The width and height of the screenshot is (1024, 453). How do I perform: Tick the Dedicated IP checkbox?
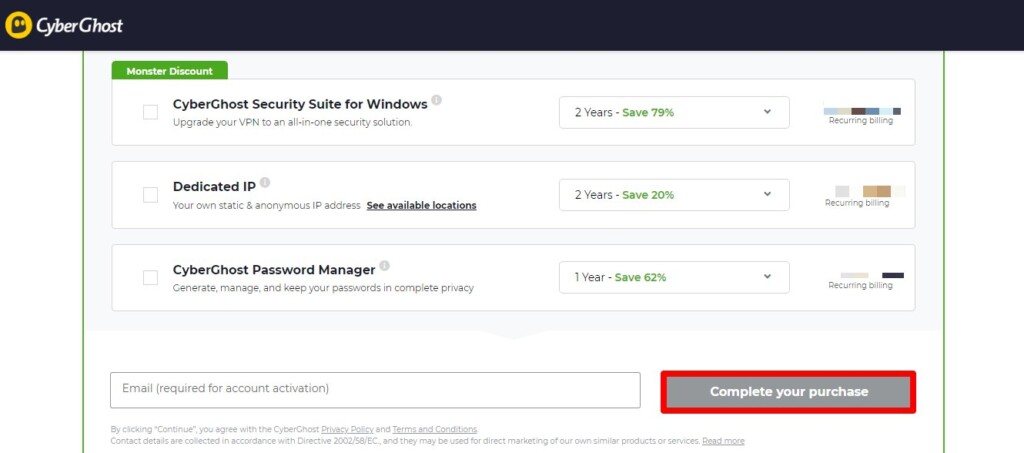click(150, 195)
